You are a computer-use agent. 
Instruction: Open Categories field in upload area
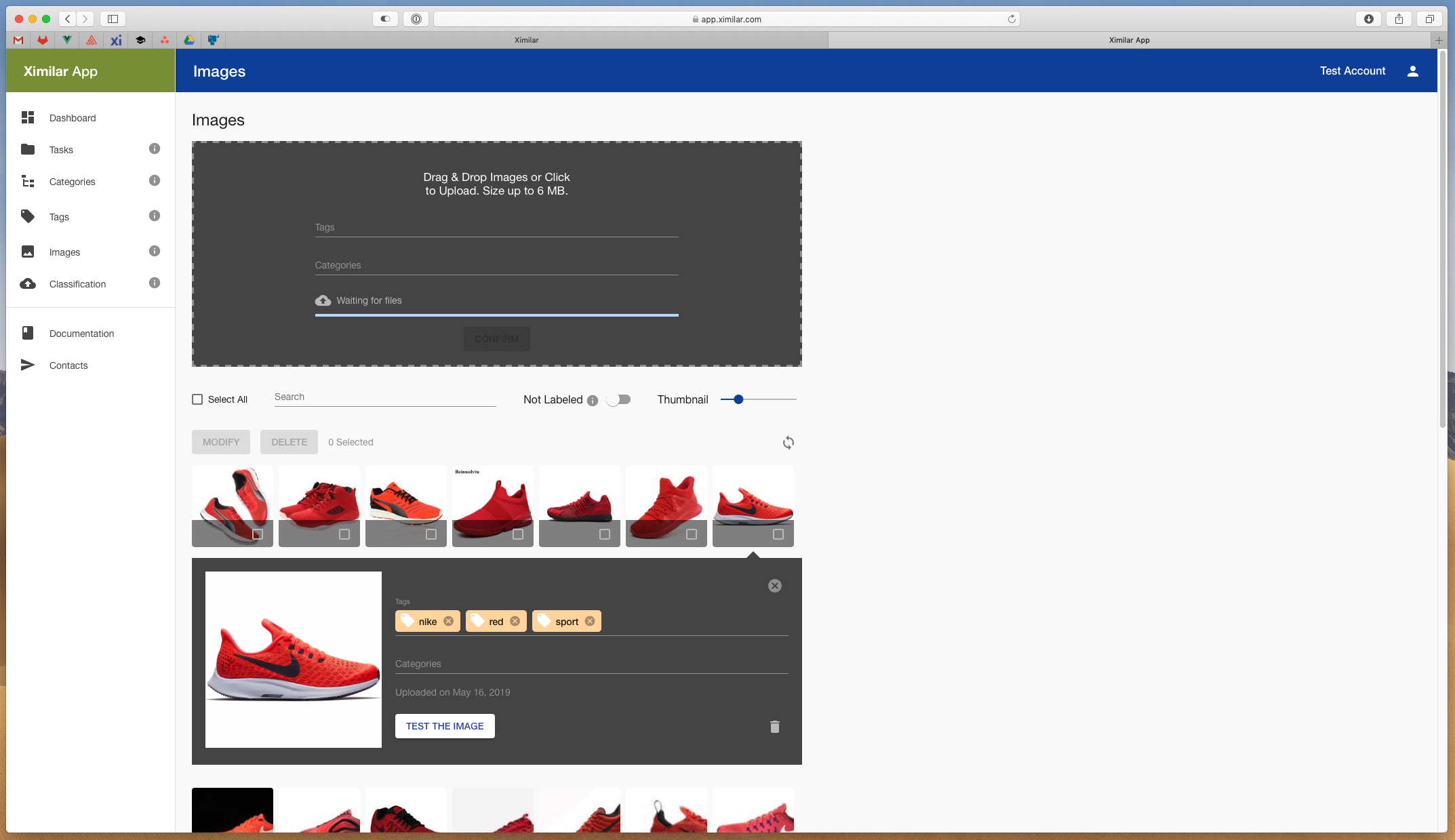point(496,265)
